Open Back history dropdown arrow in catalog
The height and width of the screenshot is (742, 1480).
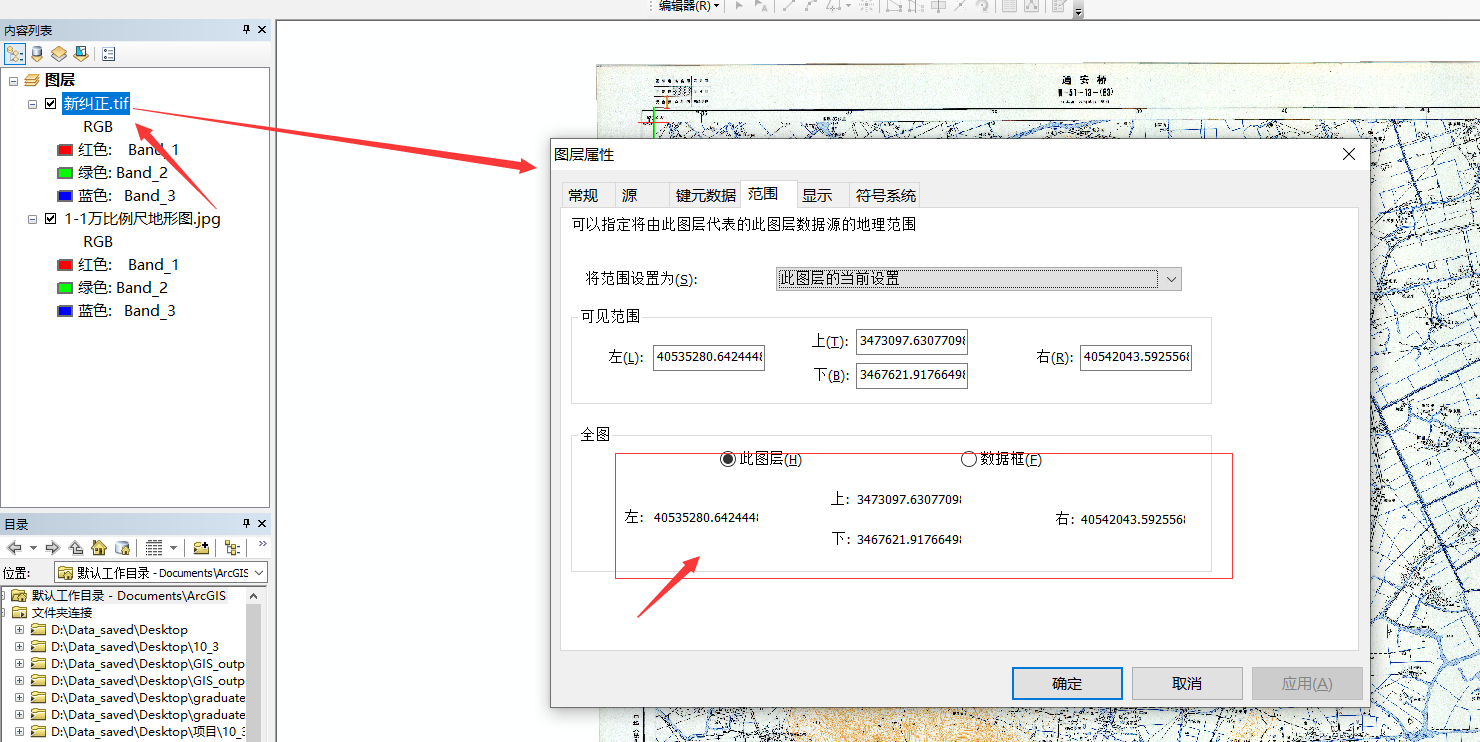[33, 548]
